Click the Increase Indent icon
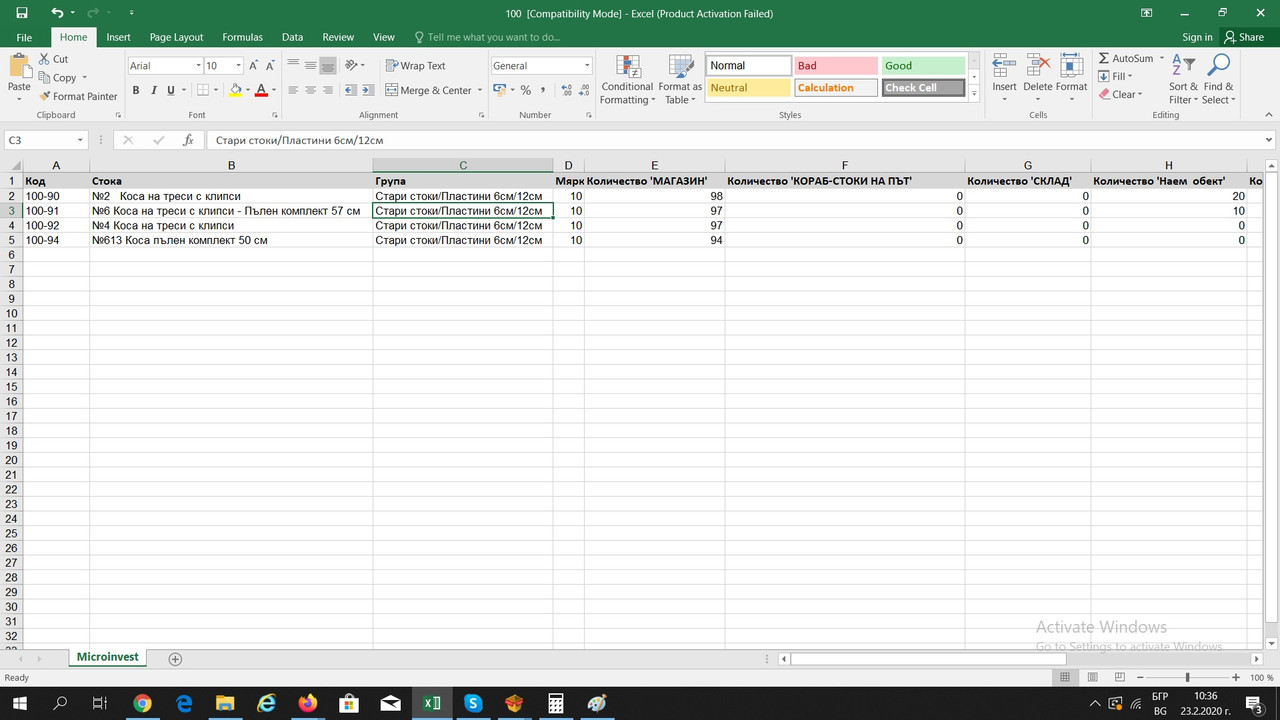1280x720 pixels. click(367, 90)
